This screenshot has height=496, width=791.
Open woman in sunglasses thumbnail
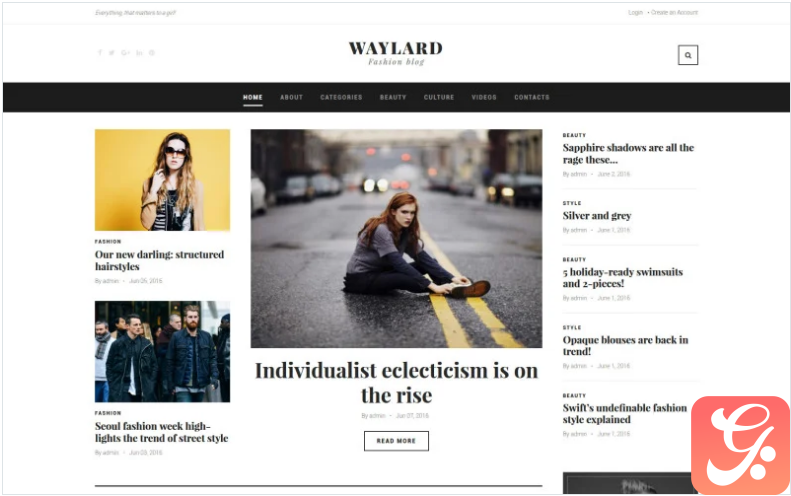pyautogui.click(x=162, y=180)
